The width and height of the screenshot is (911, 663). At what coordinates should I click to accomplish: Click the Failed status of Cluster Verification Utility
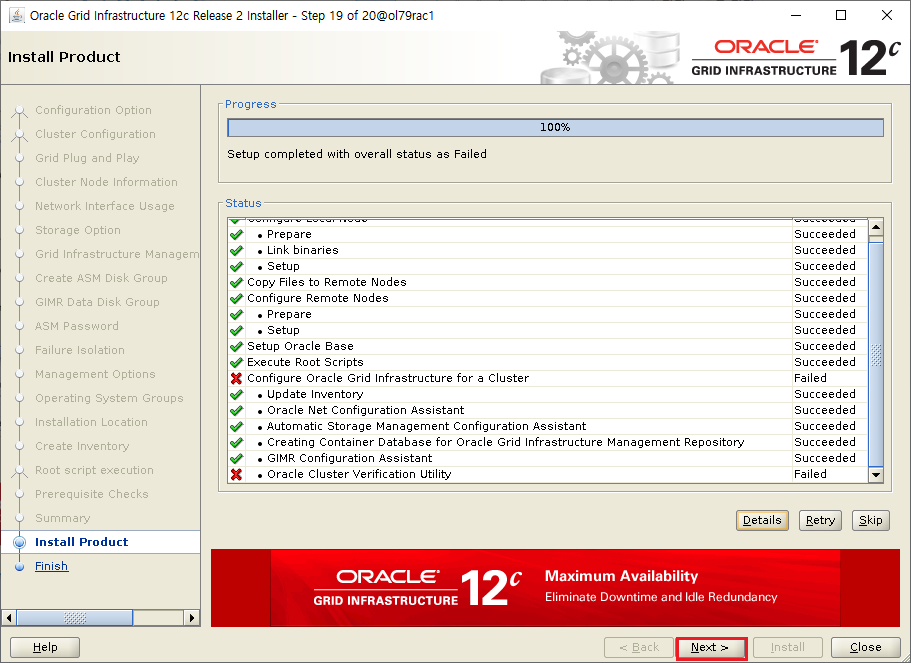tap(810, 474)
